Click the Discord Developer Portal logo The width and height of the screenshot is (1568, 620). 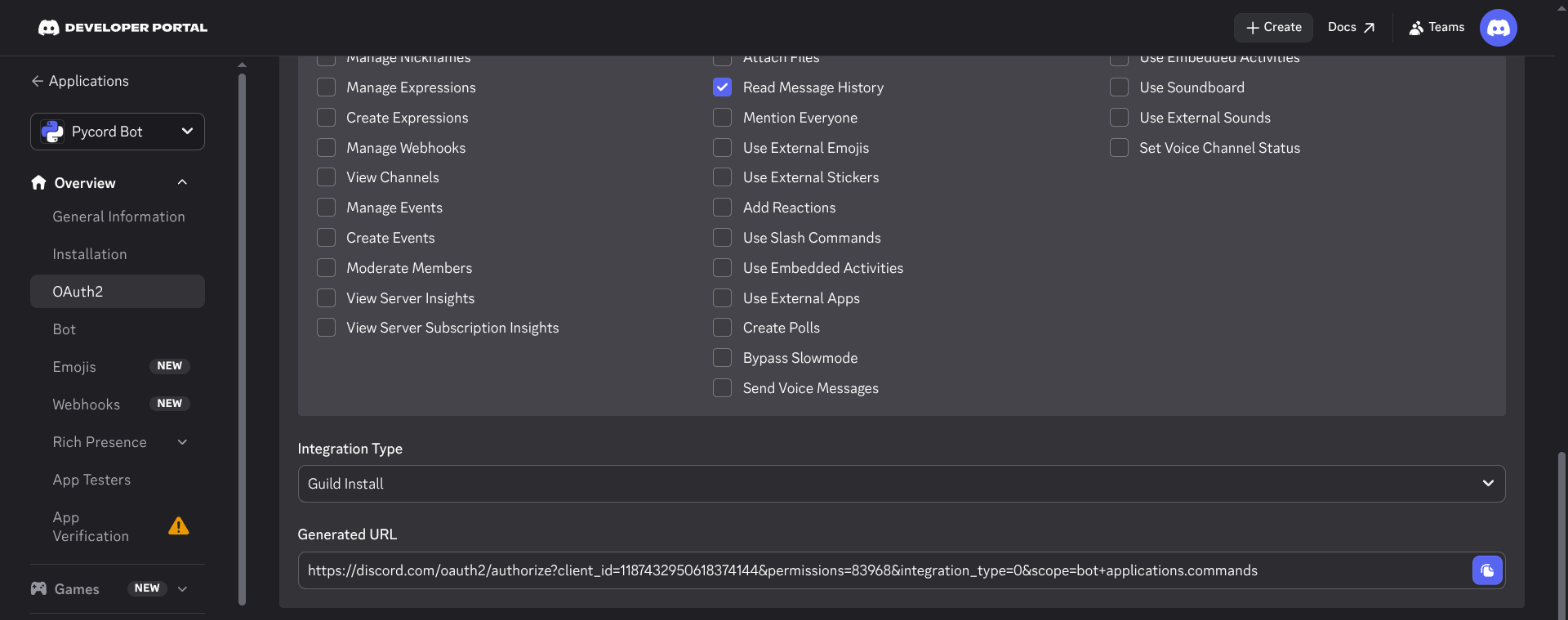click(122, 27)
